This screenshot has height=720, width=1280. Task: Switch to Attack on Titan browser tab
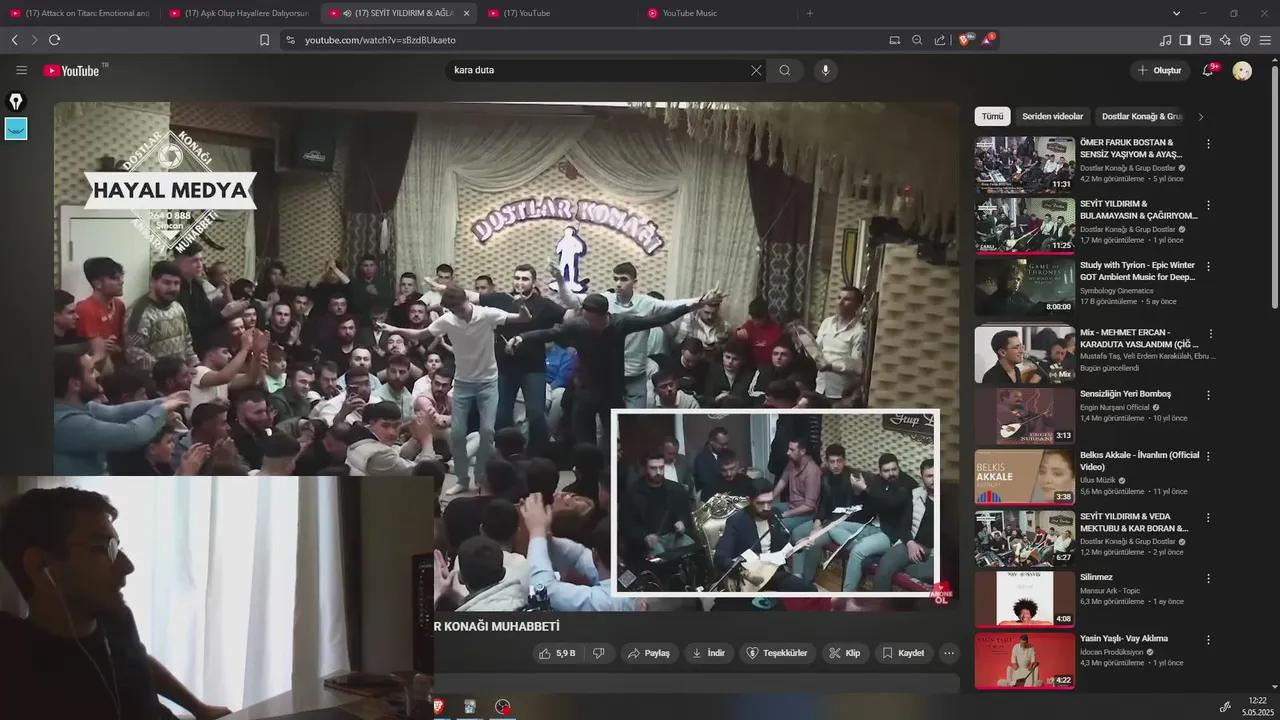[x=80, y=13]
